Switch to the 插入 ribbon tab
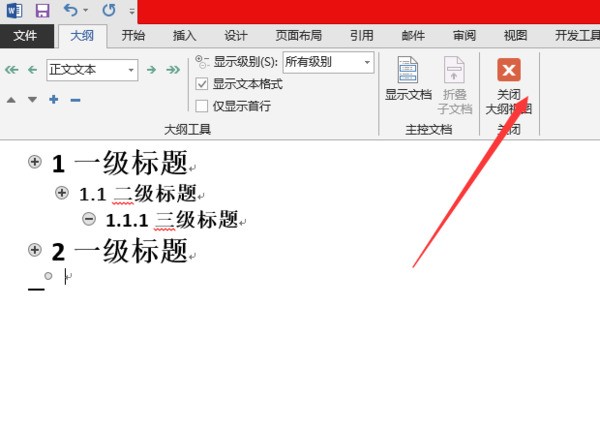This screenshot has width=600, height=429. tap(185, 36)
